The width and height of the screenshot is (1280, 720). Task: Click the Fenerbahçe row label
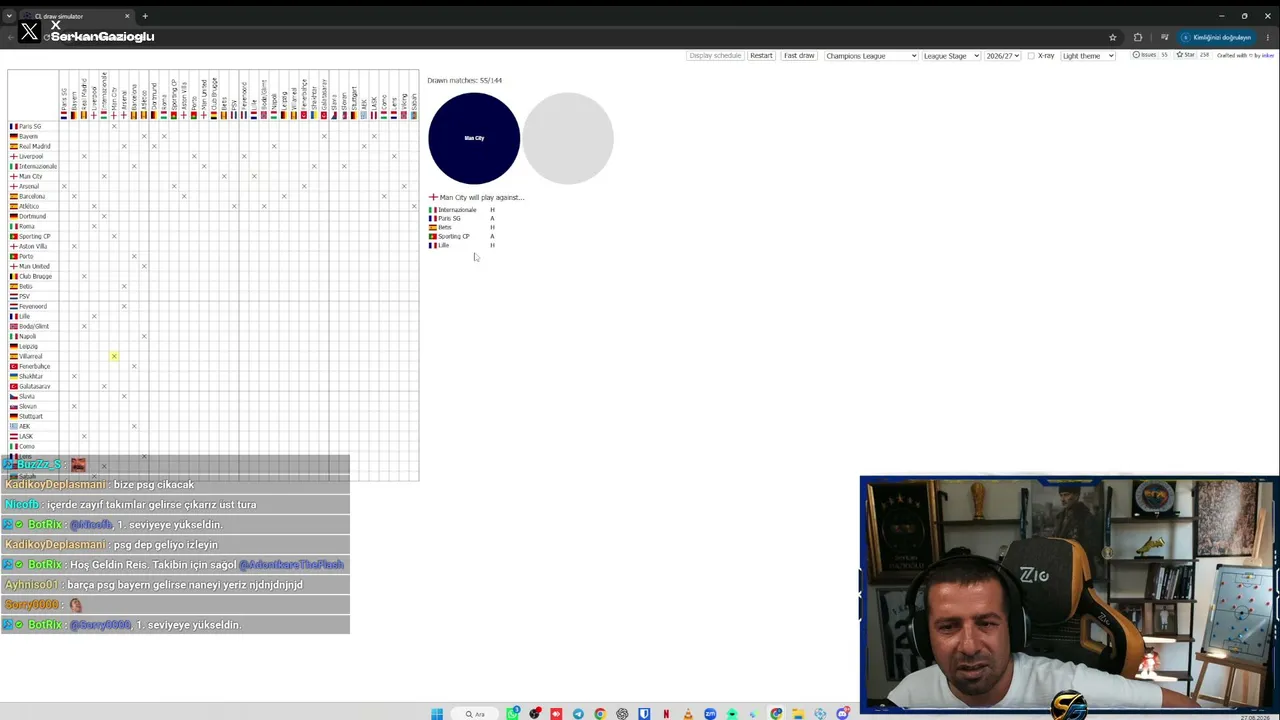click(x=34, y=366)
